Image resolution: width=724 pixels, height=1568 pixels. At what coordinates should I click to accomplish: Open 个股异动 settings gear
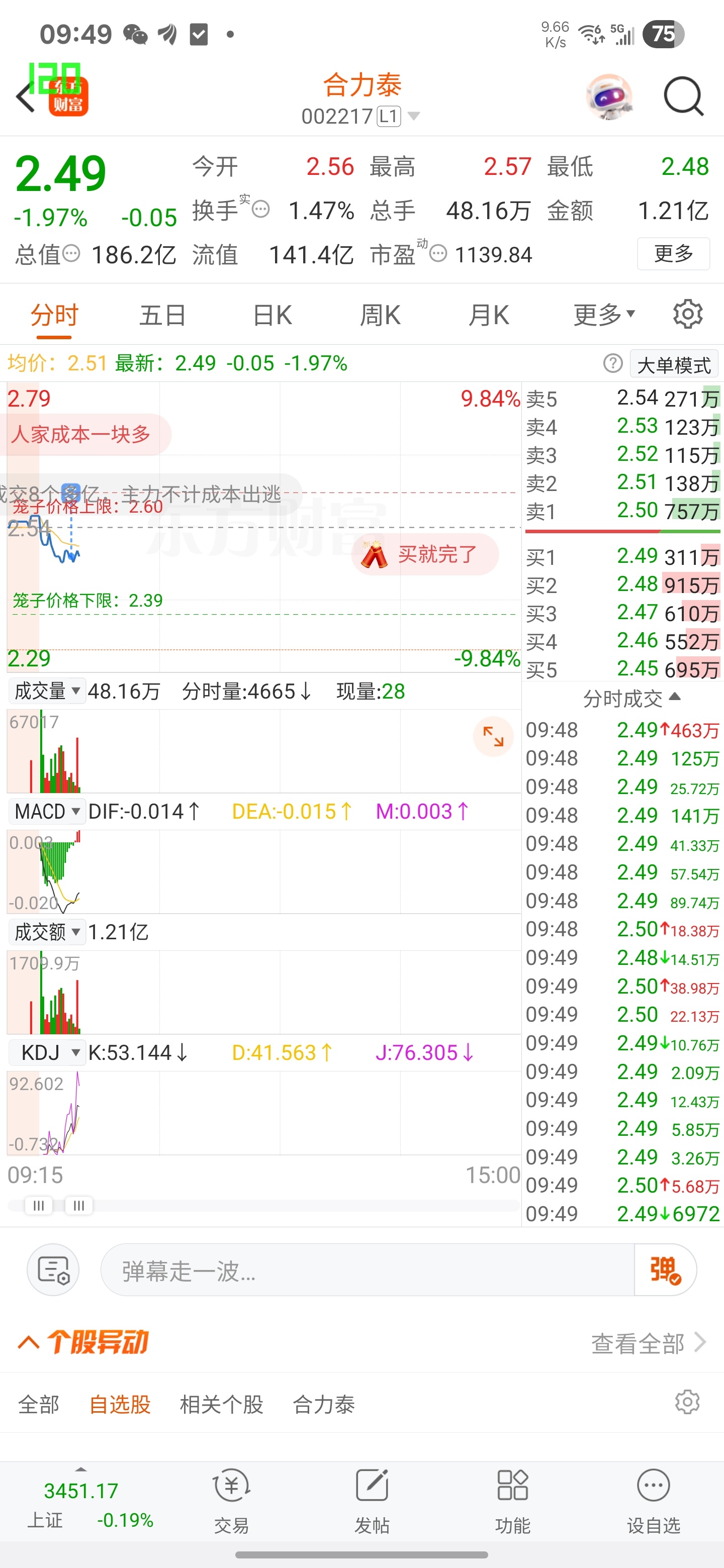coord(687,1402)
